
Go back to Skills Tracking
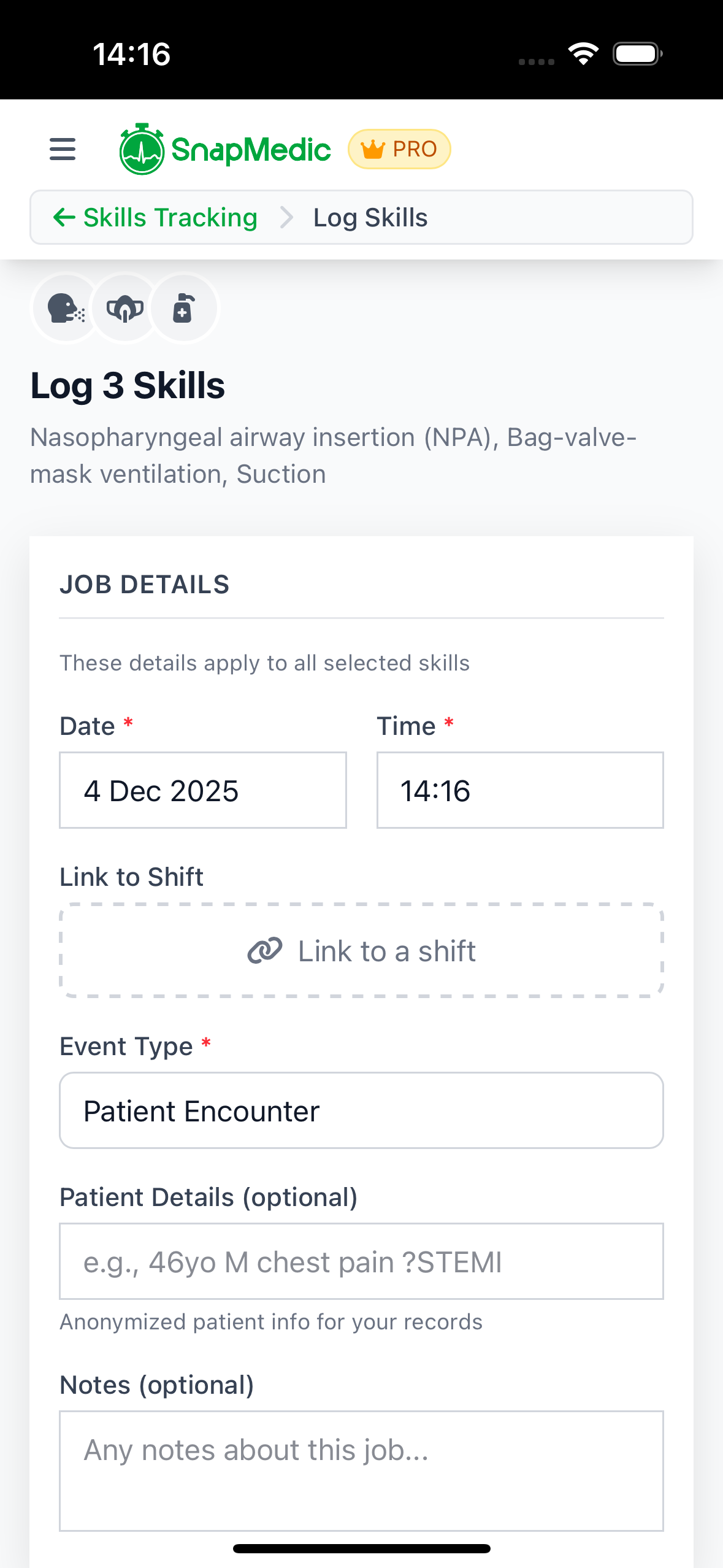point(170,217)
